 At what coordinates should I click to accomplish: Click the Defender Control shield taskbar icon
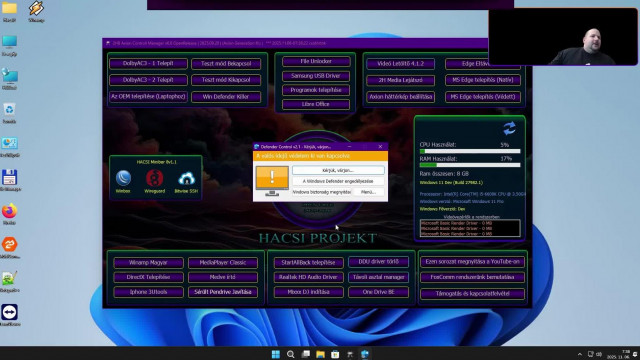coord(364,354)
